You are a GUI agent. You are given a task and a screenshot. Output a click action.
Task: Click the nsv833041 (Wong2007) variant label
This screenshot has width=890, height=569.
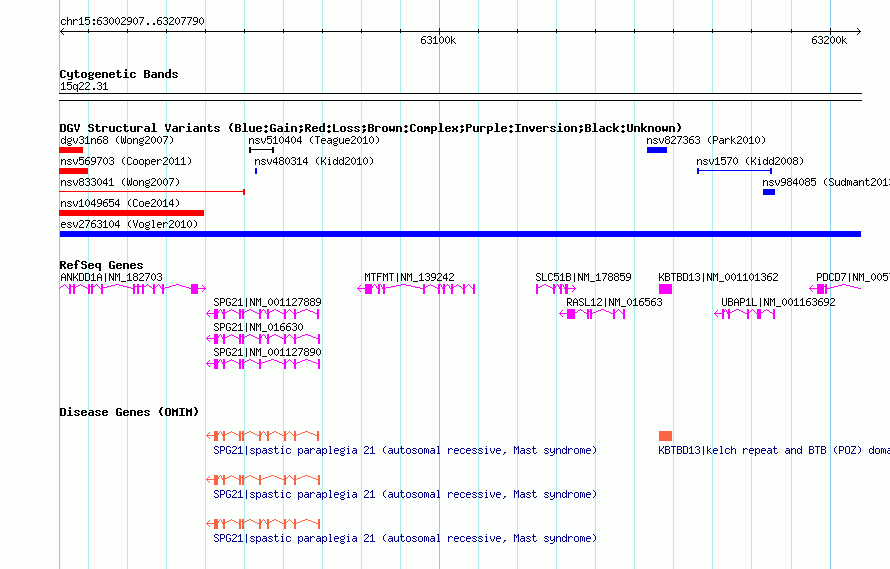(x=120, y=182)
